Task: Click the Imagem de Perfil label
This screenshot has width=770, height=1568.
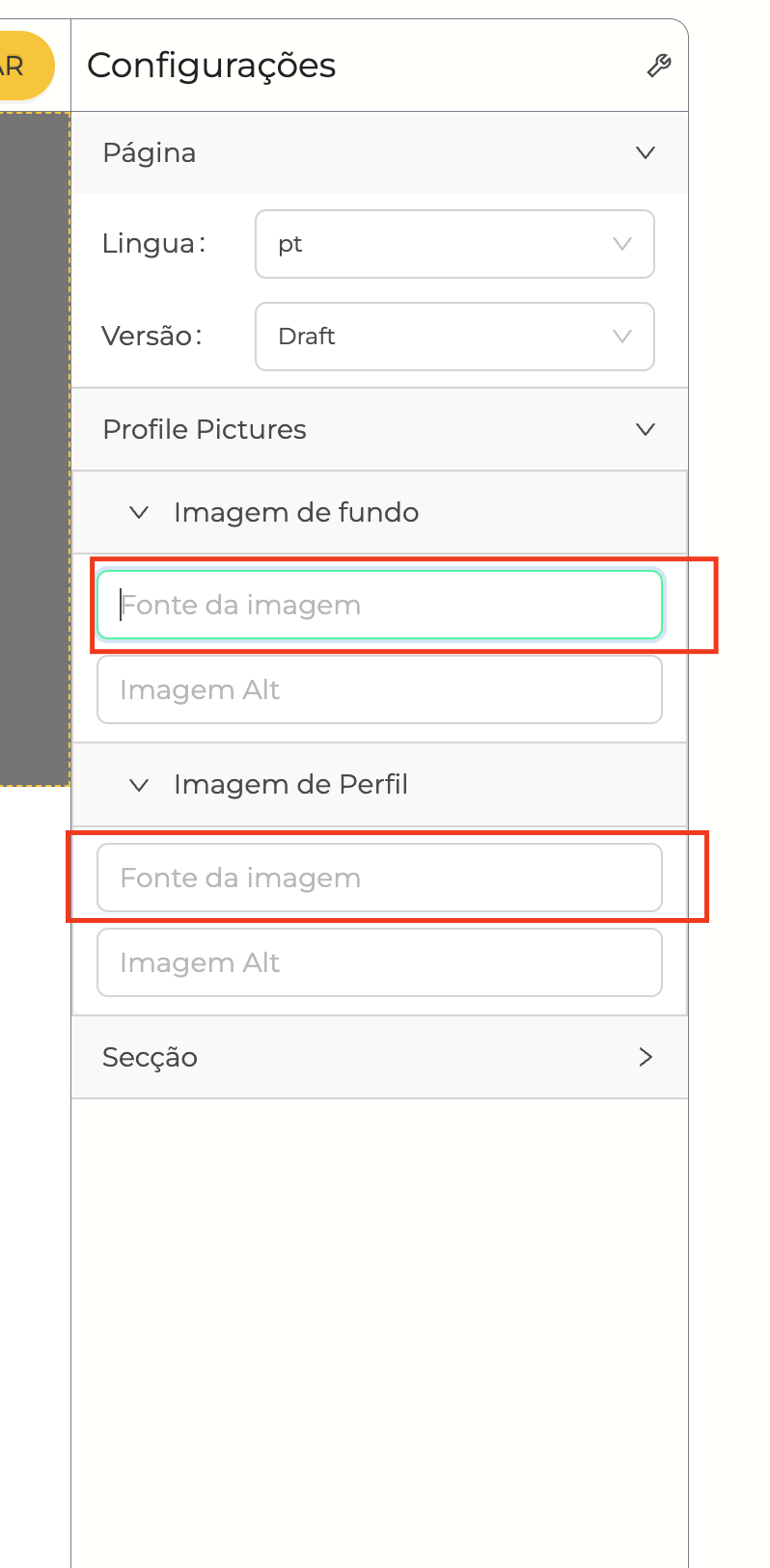Action: click(x=290, y=785)
